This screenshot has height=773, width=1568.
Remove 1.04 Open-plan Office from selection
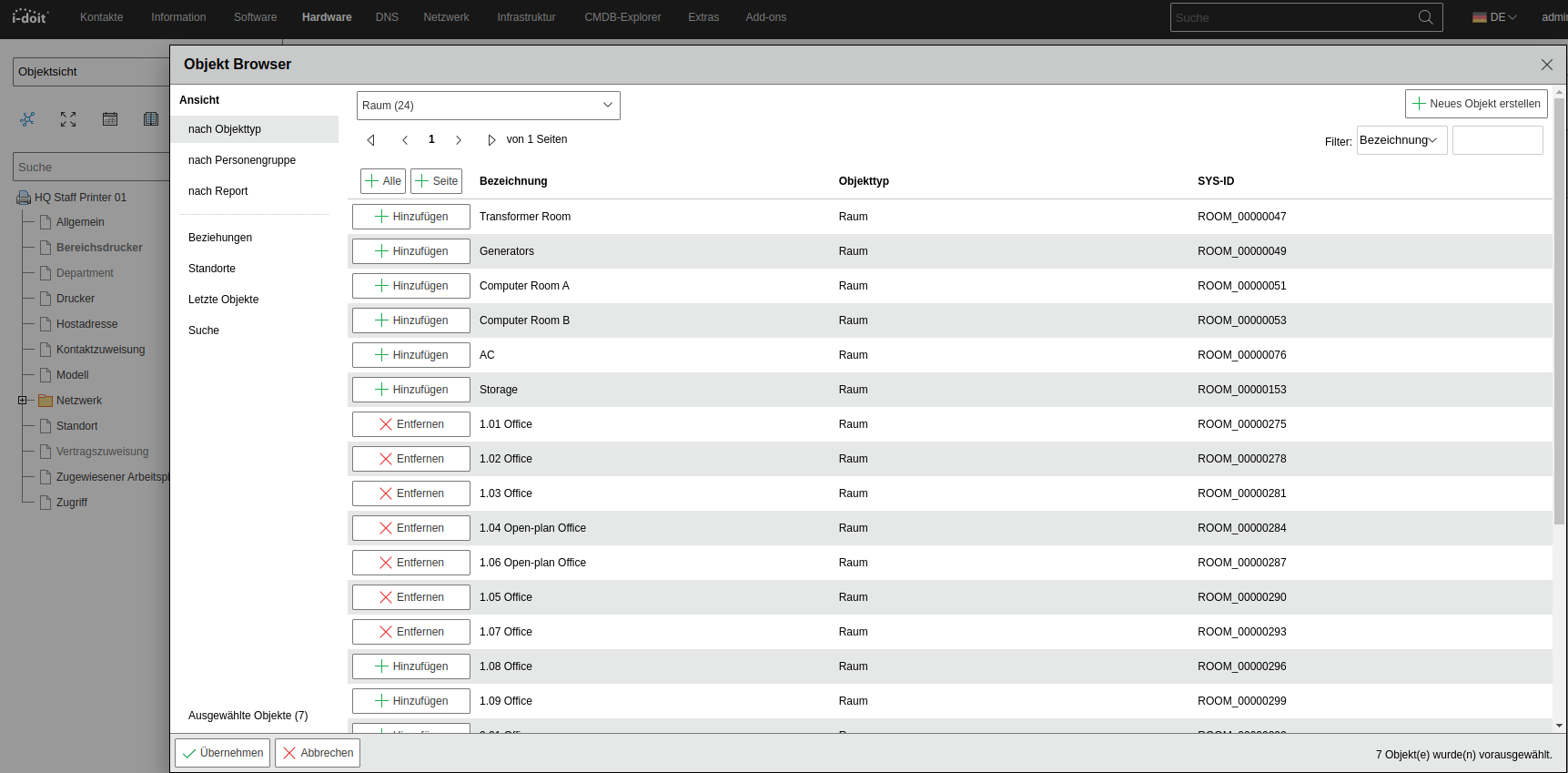(x=411, y=528)
